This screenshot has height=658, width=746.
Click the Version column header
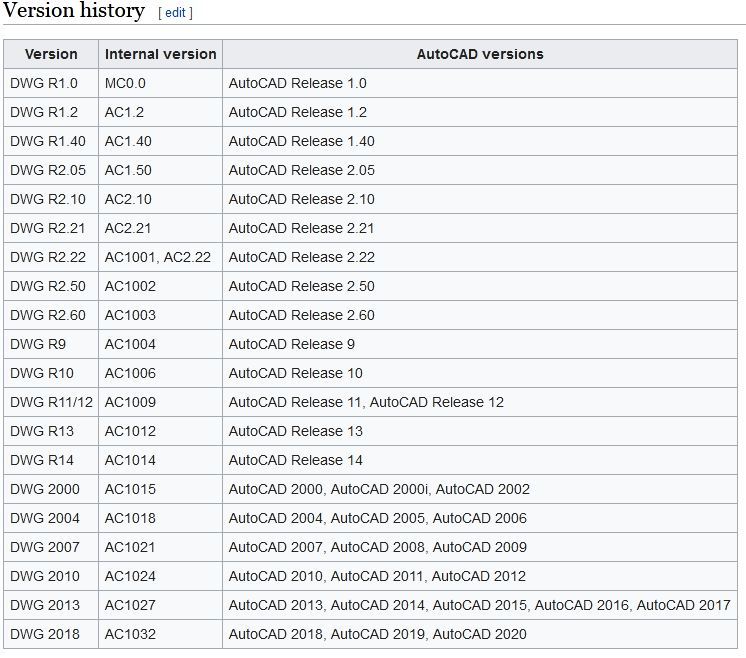(51, 54)
